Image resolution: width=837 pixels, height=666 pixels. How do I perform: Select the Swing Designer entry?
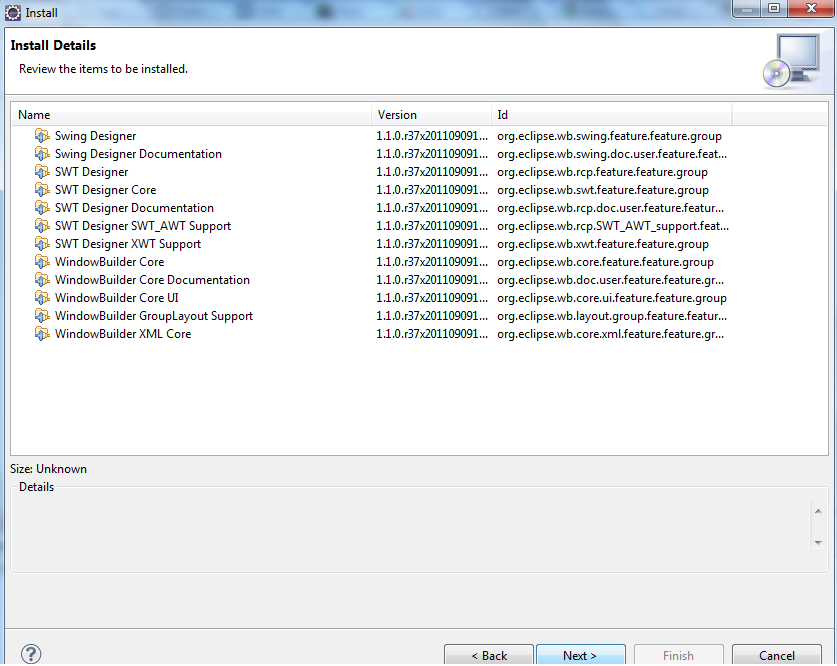(96, 136)
